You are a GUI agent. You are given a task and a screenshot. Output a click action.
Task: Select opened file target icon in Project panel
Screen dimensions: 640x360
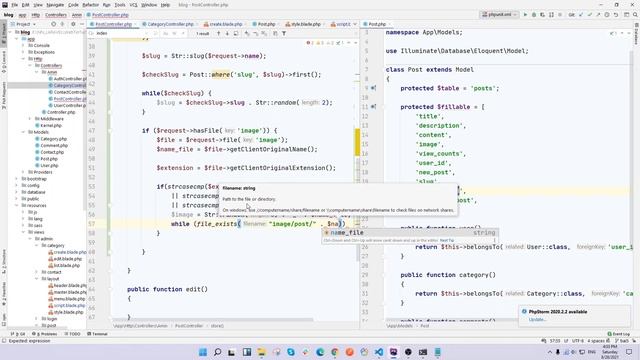53,24
